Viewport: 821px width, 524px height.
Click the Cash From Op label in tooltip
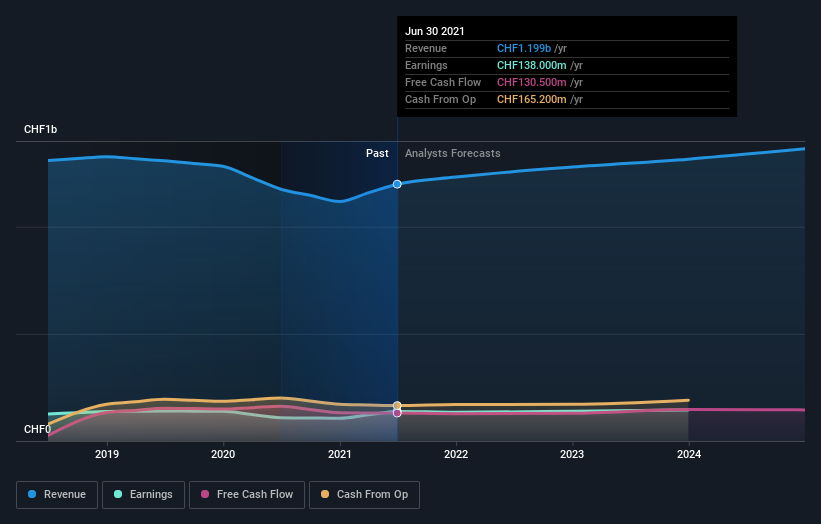[x=440, y=99]
